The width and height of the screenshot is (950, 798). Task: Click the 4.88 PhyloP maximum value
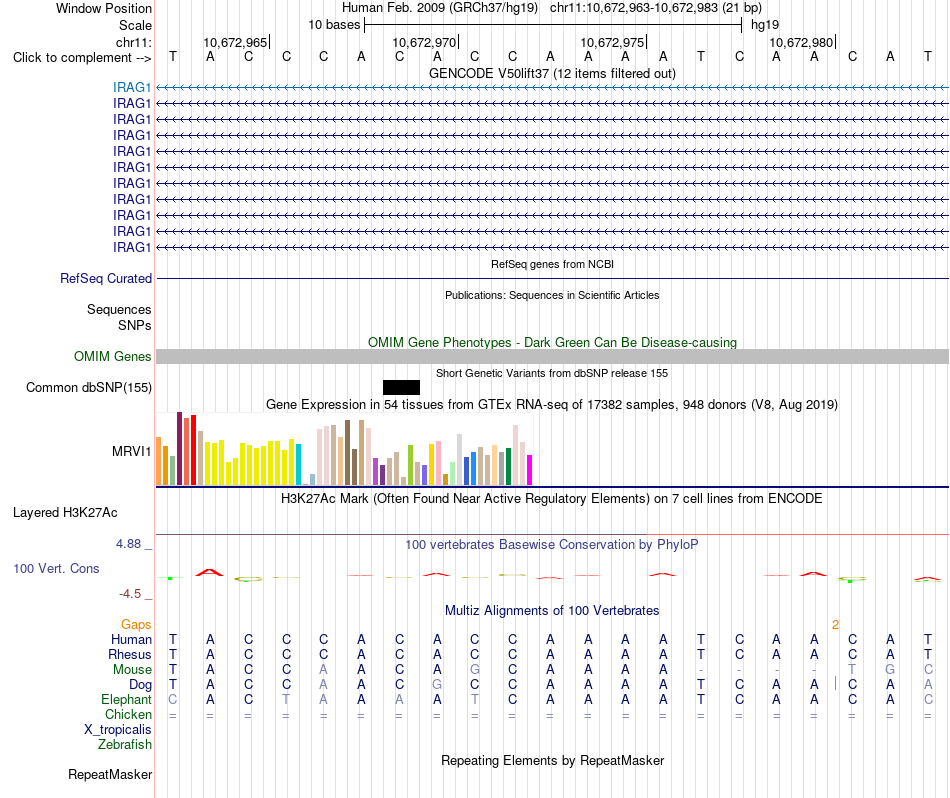tap(128, 544)
